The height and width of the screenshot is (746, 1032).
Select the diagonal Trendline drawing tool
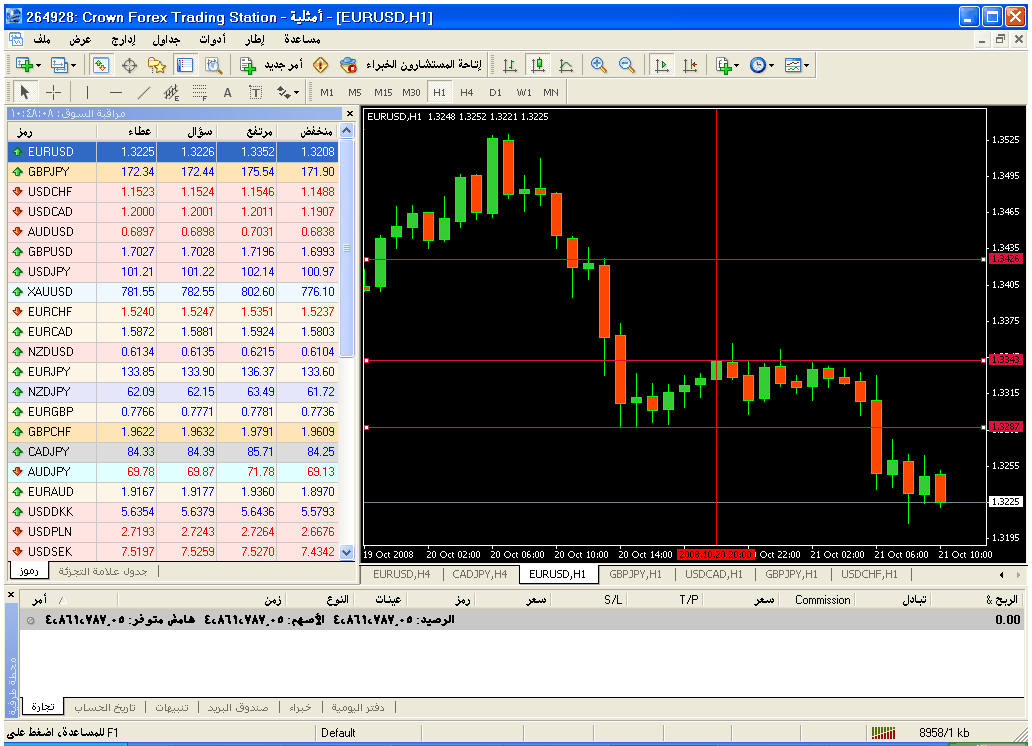143,92
